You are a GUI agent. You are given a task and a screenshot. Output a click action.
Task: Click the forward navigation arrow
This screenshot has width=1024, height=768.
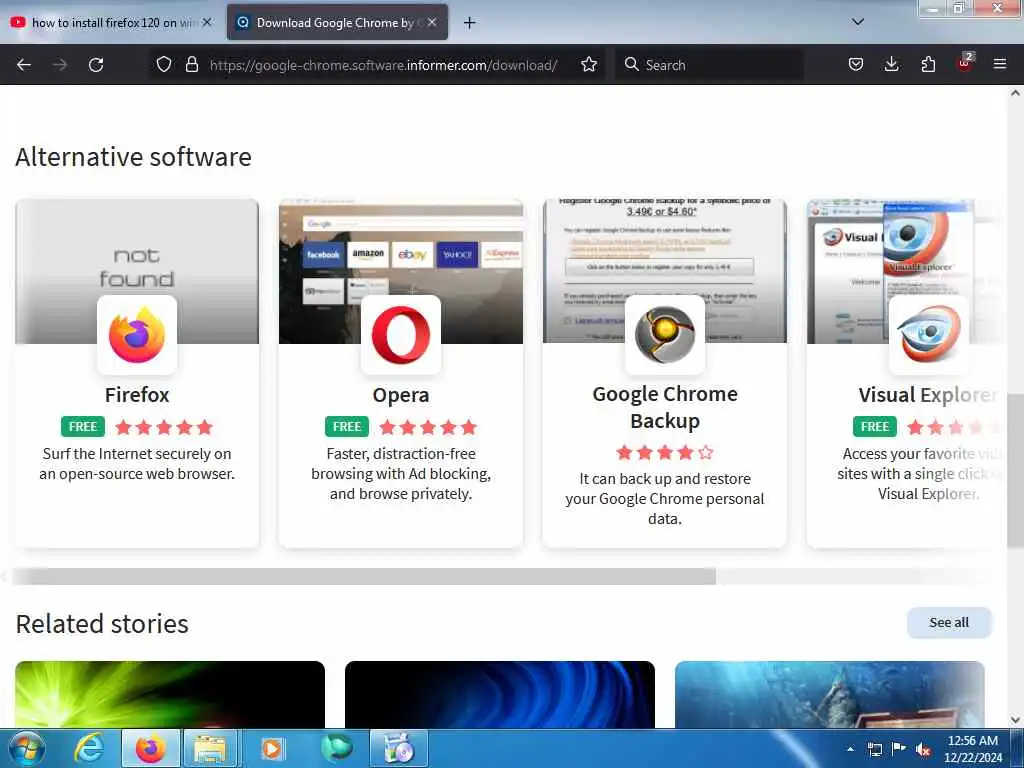pyautogui.click(x=59, y=65)
